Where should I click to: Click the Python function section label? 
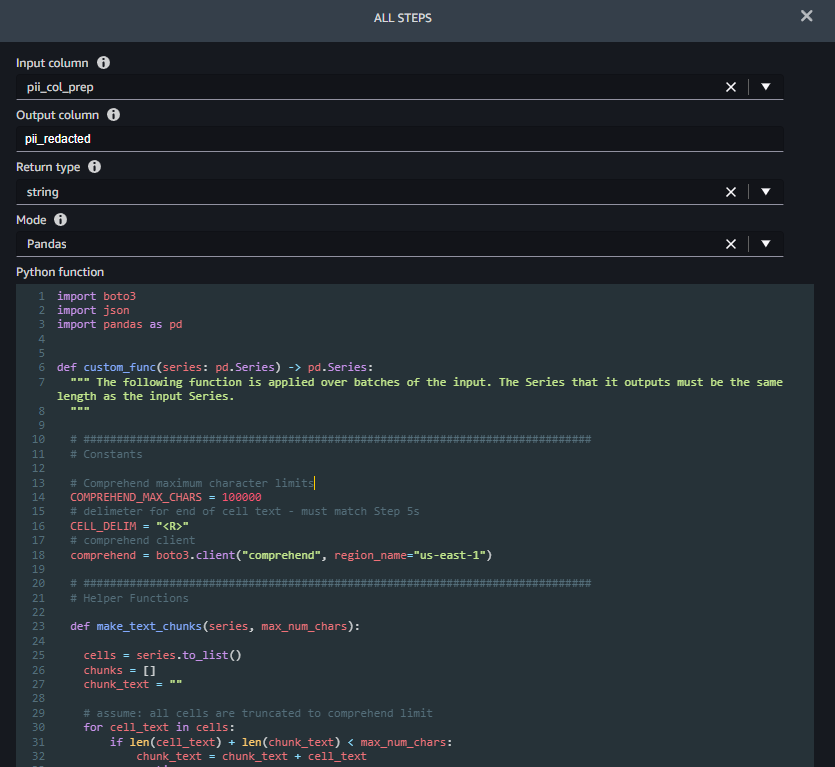tap(59, 271)
